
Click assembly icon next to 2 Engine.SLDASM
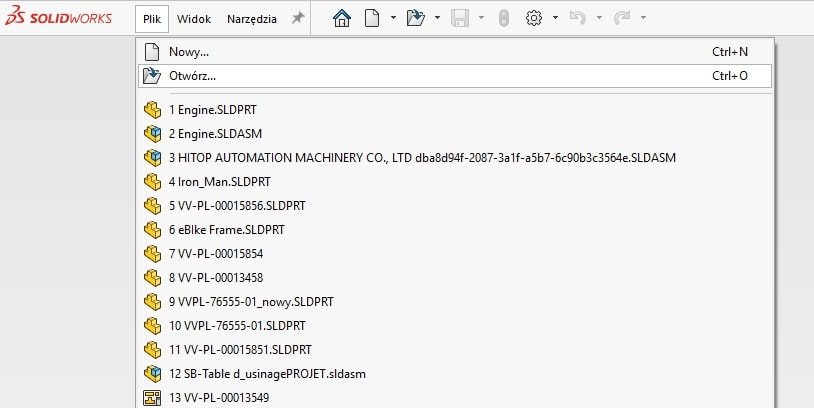pyautogui.click(x=152, y=134)
